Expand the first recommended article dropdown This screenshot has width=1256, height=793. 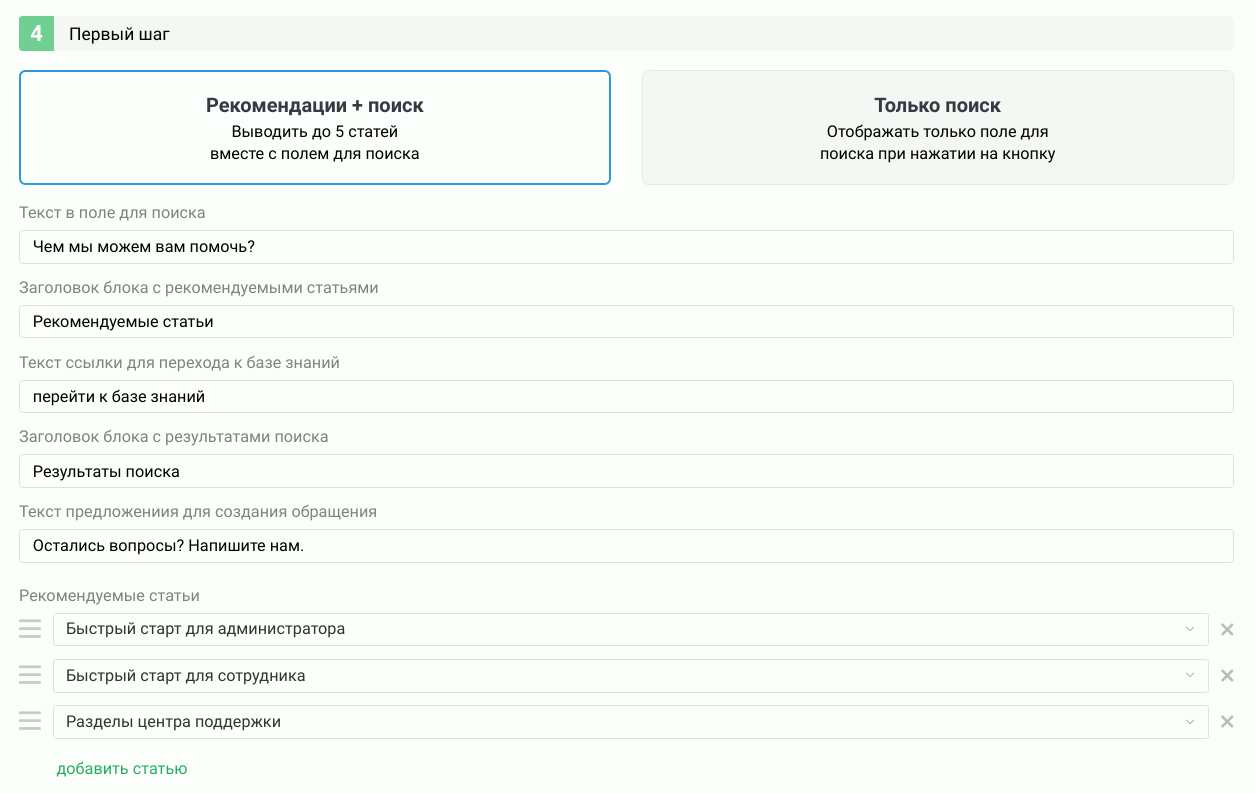click(x=1189, y=630)
